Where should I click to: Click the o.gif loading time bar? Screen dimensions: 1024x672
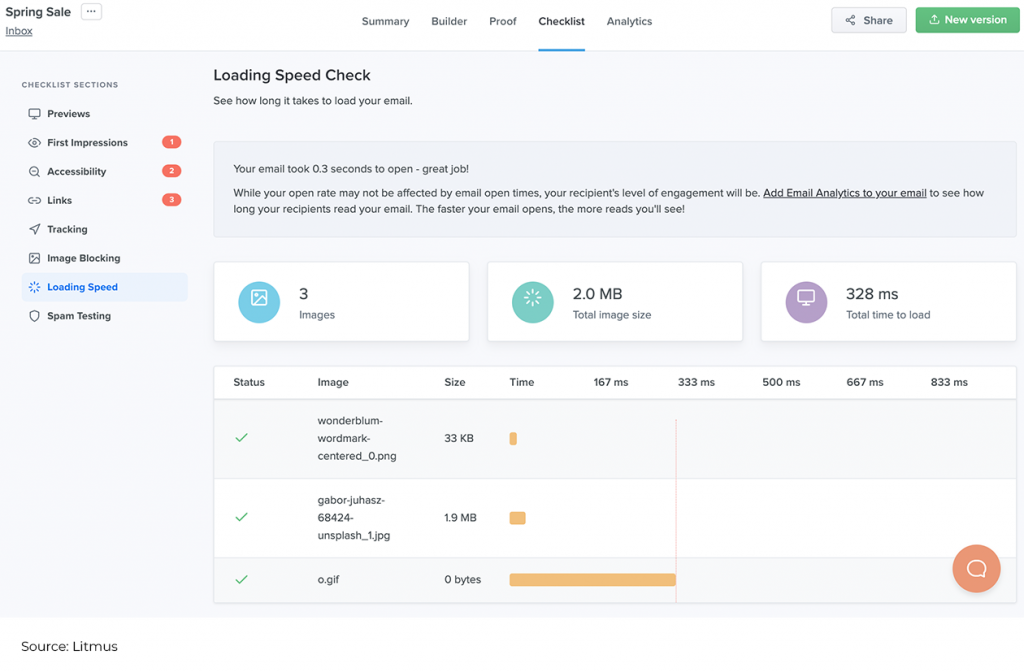pos(592,579)
